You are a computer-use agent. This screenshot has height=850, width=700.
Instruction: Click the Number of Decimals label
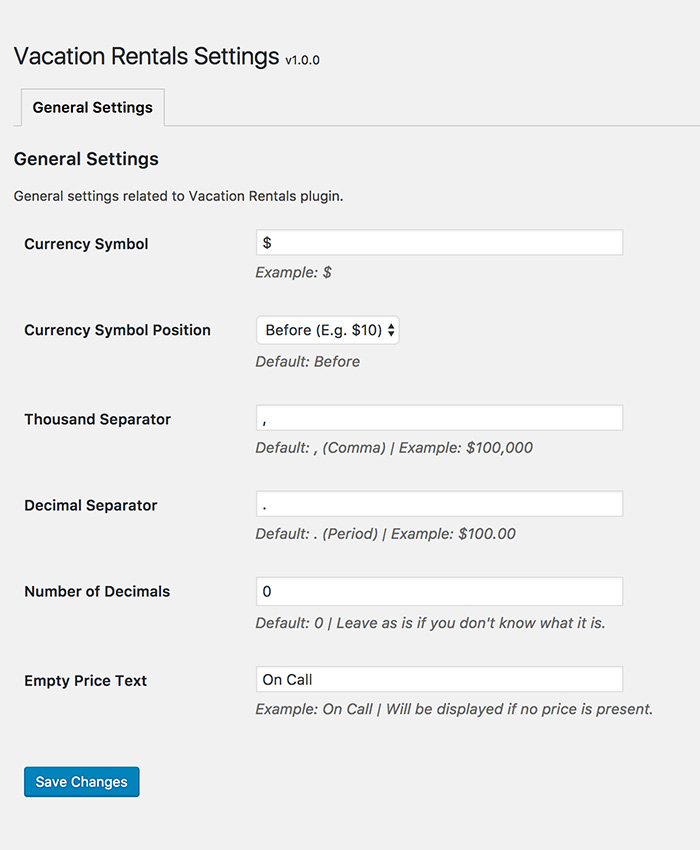pyautogui.click(x=97, y=591)
